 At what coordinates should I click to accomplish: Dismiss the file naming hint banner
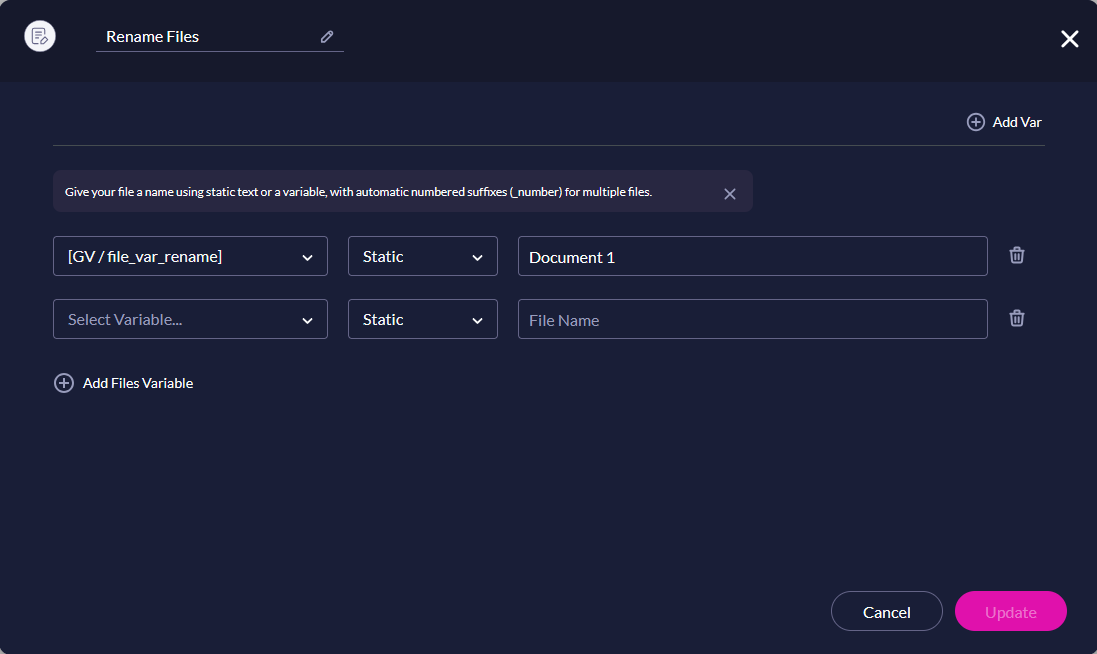(x=729, y=194)
